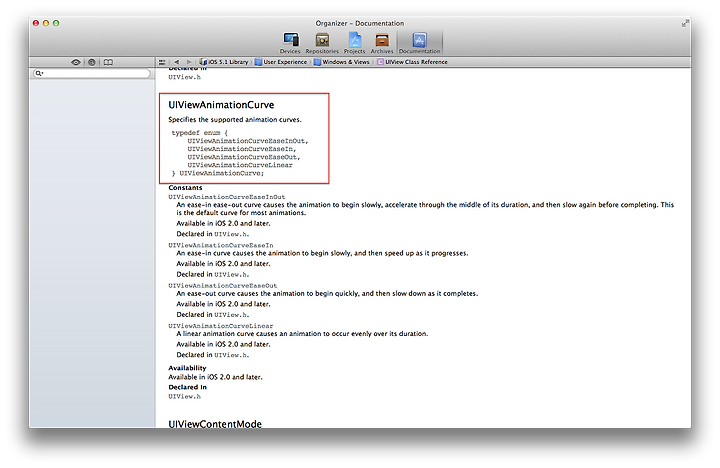The width and height of the screenshot is (720, 468).
Task: Click 'Specifies the supported animation curves.' text
Action: [235, 119]
